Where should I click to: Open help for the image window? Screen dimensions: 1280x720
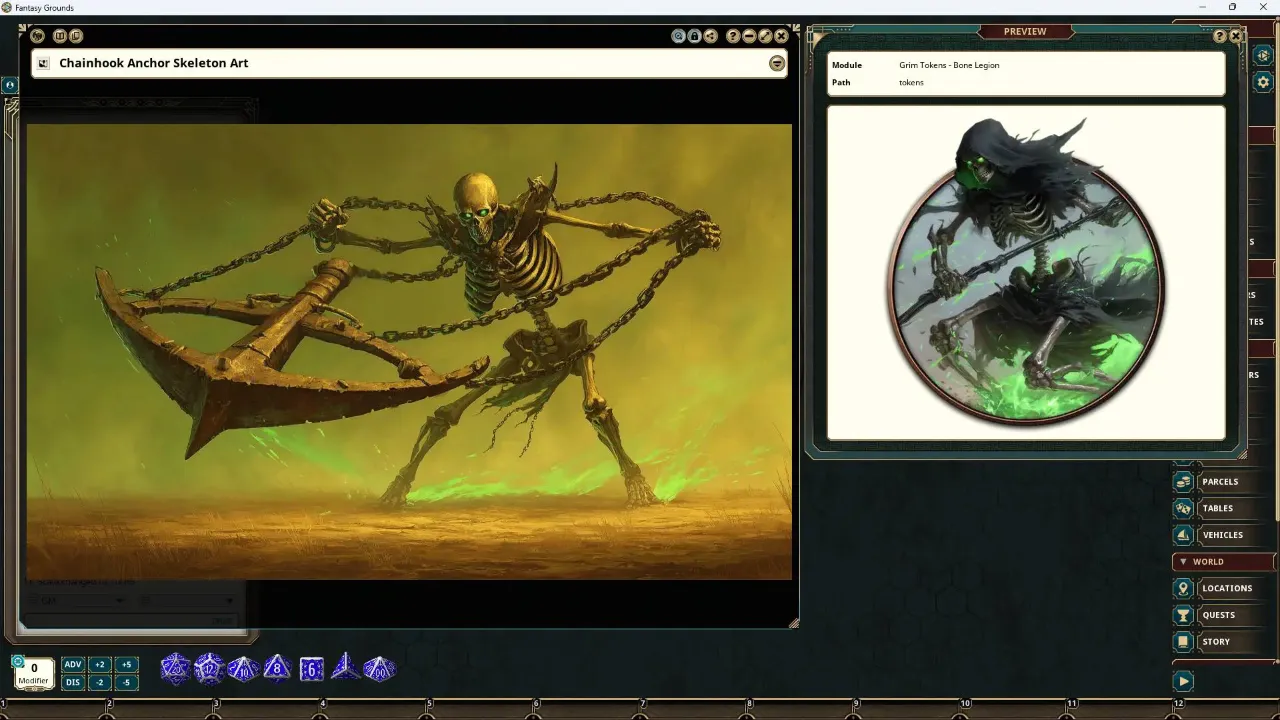(x=733, y=36)
